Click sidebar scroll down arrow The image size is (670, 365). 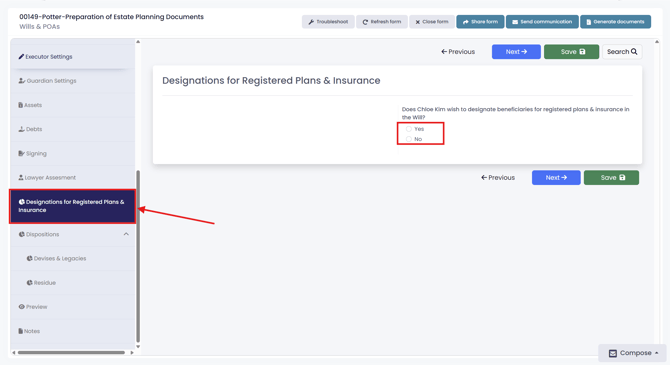pyautogui.click(x=138, y=347)
